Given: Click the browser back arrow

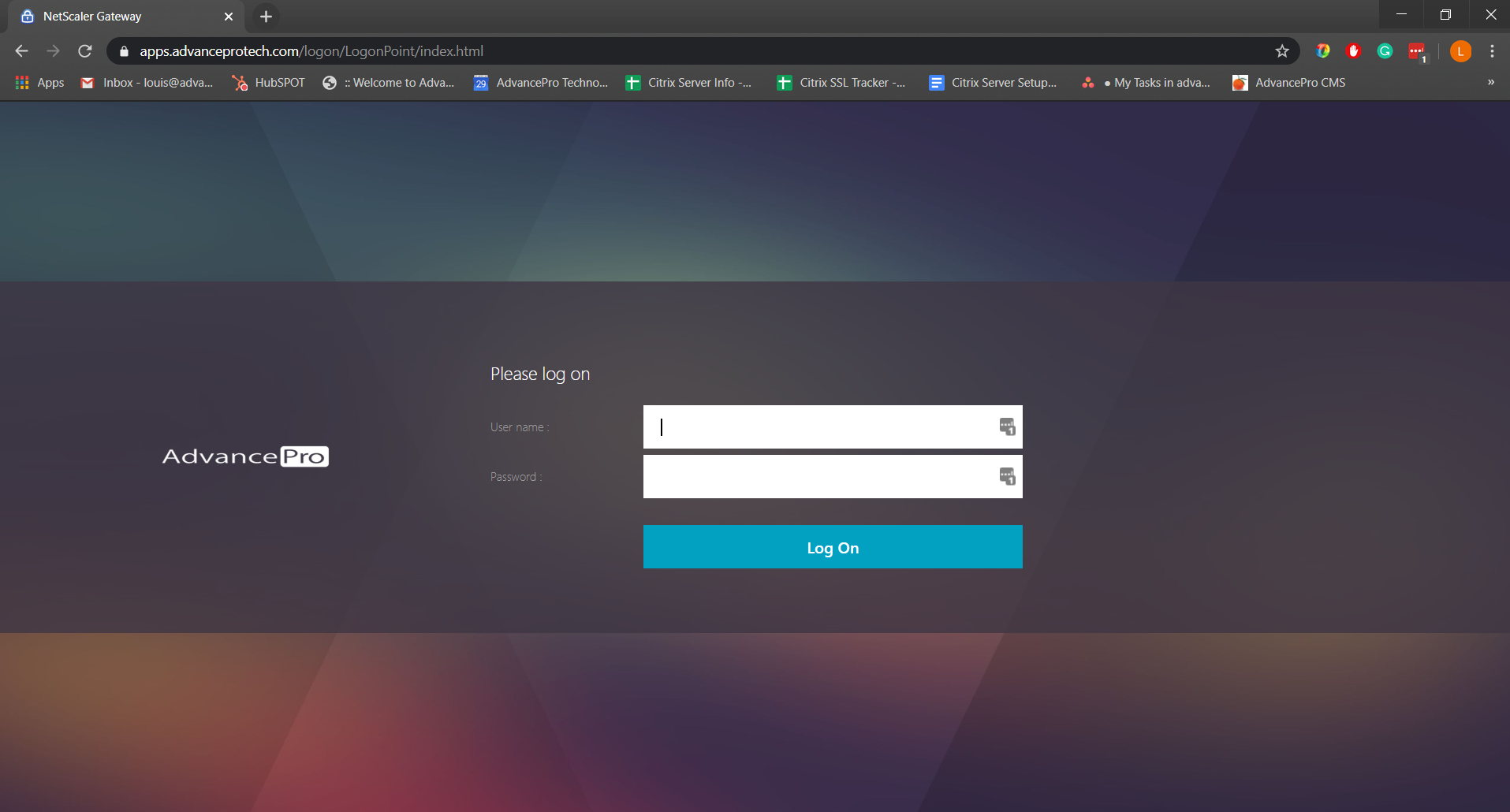Looking at the screenshot, I should point(22,51).
